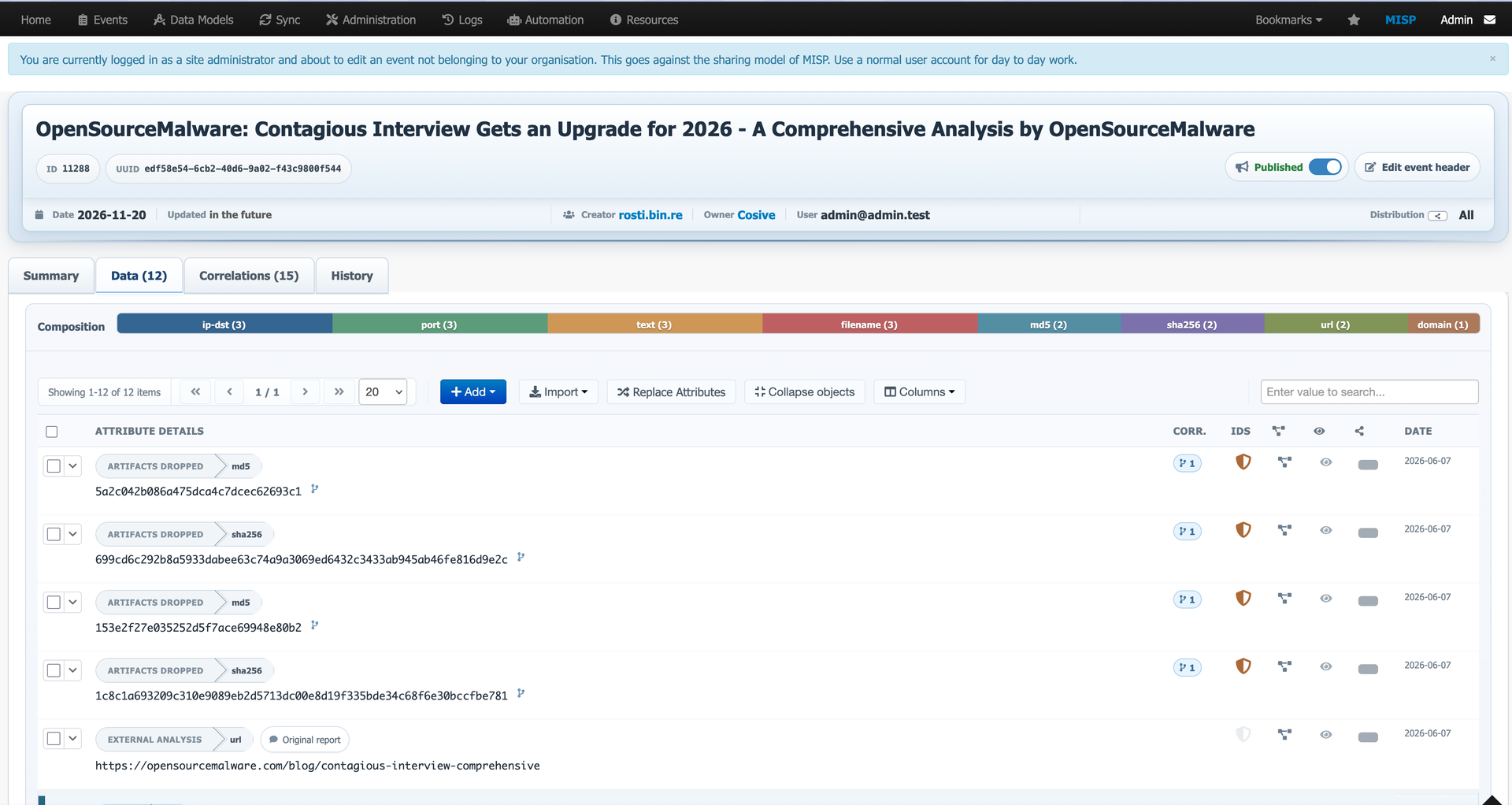The height and width of the screenshot is (805, 1512).
Task: Open the Columns dropdown
Action: point(919,391)
